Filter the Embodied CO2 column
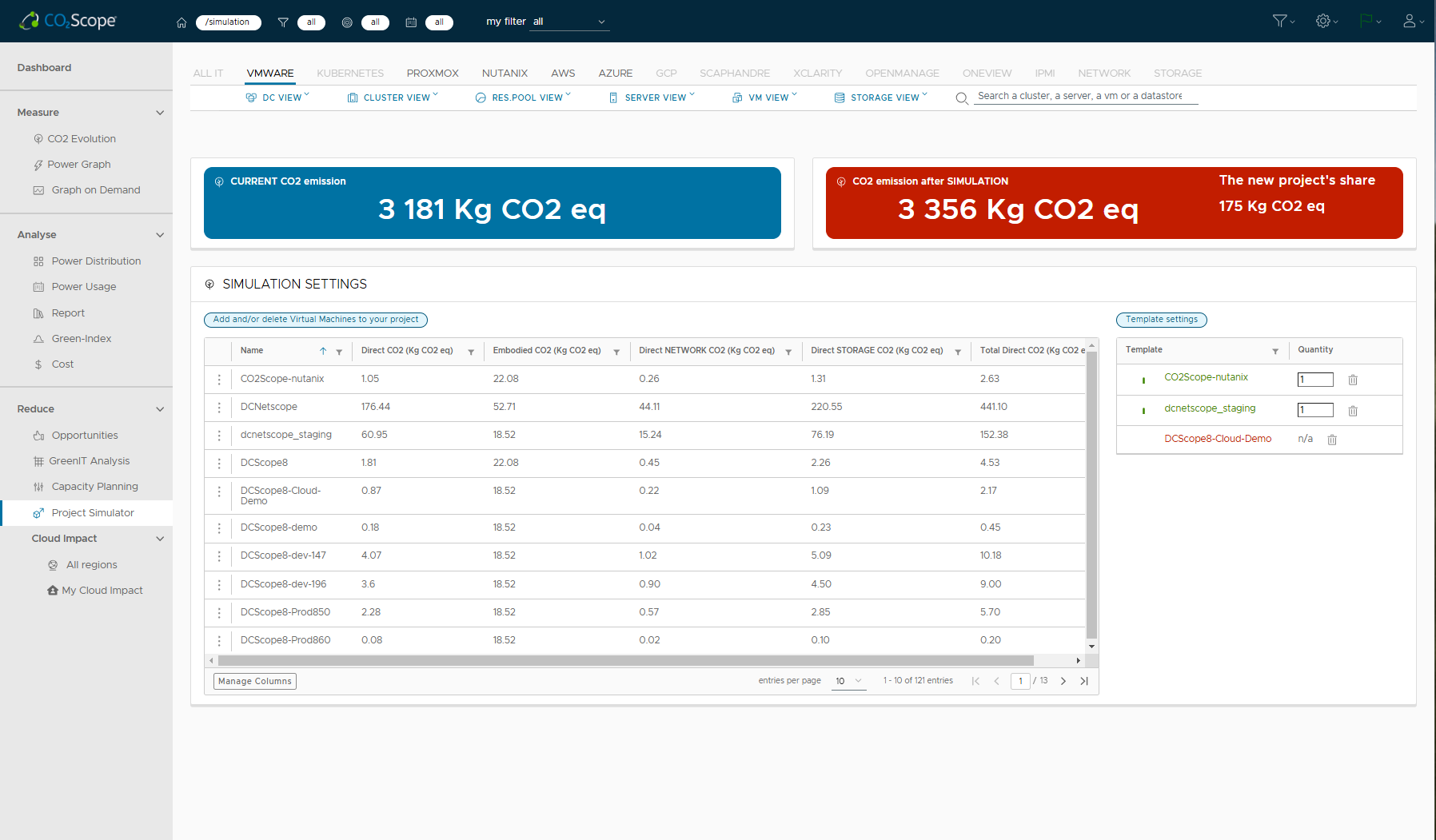The image size is (1436, 840). [x=616, y=352]
